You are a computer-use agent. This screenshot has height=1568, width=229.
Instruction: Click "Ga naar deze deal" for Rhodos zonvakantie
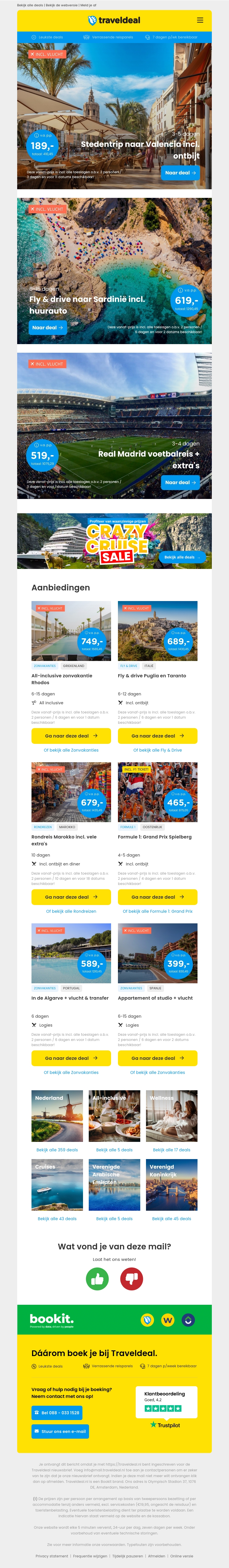71,735
